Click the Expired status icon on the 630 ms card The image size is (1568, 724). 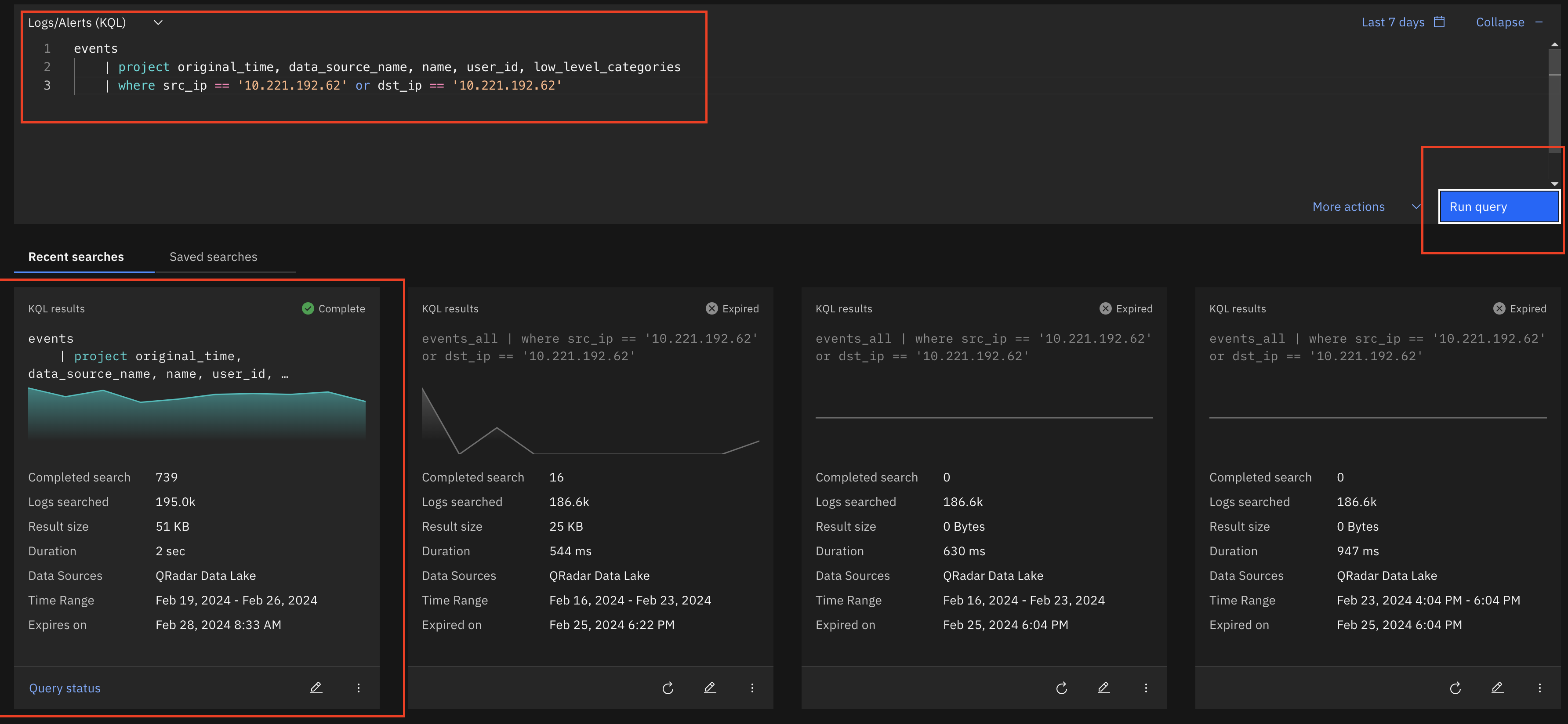(x=1105, y=308)
